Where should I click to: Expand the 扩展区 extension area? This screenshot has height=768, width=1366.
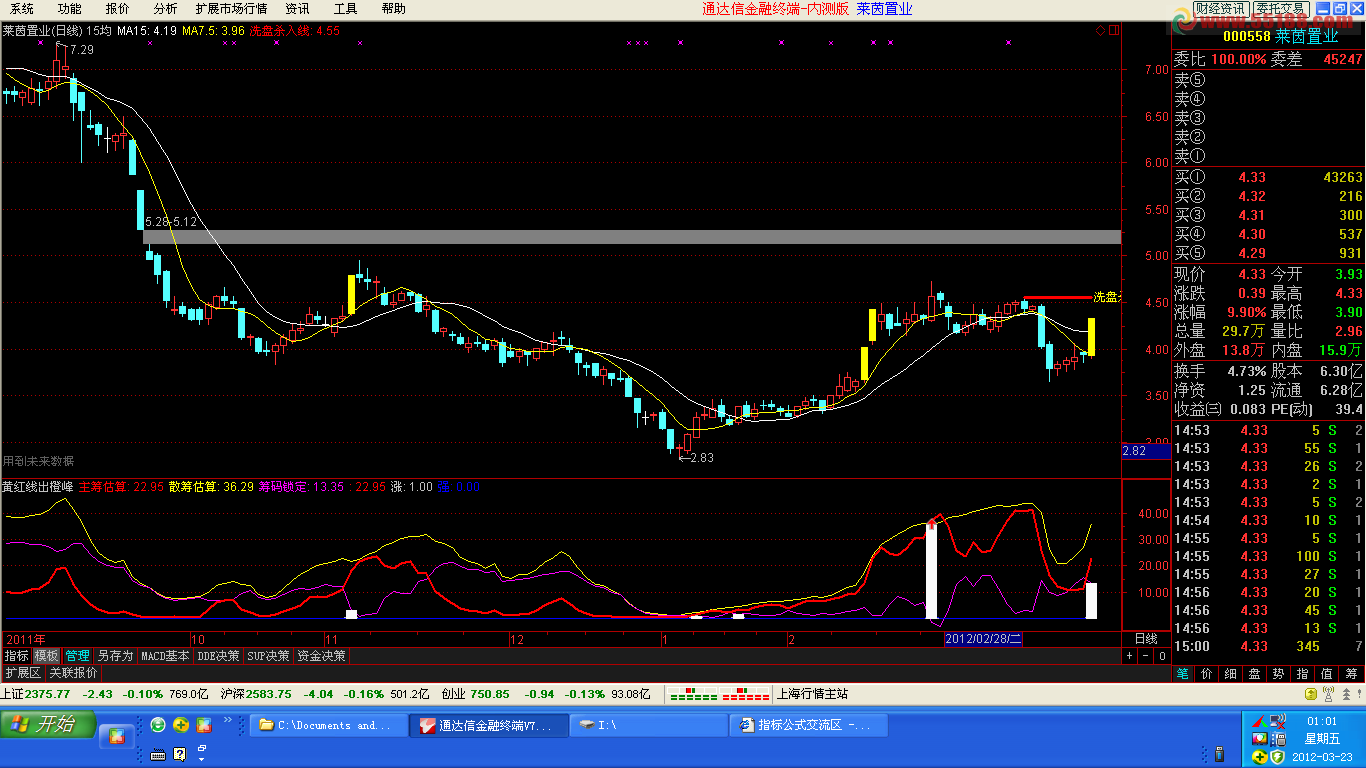[22, 673]
